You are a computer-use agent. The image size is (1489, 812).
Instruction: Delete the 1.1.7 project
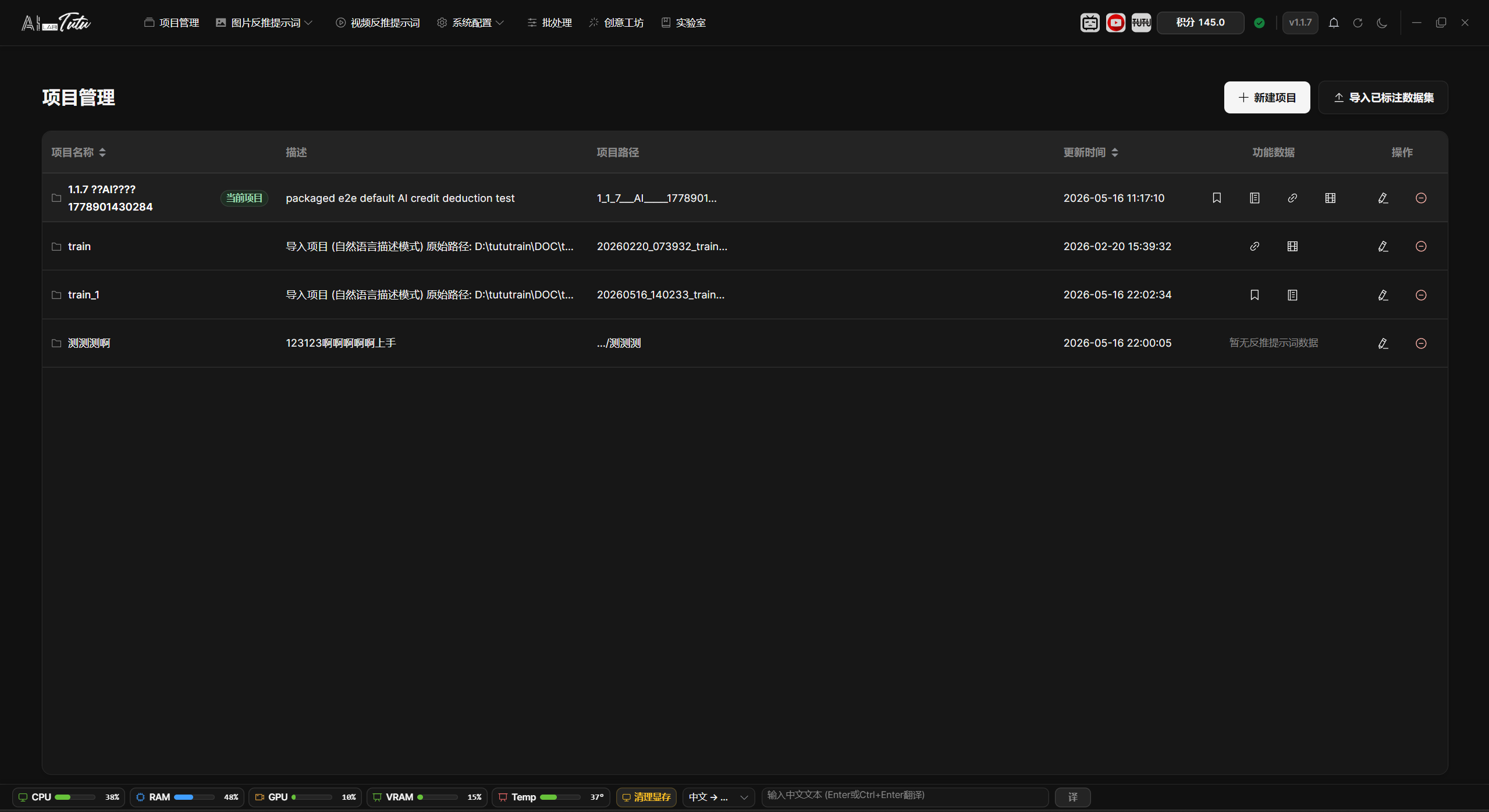1421,198
